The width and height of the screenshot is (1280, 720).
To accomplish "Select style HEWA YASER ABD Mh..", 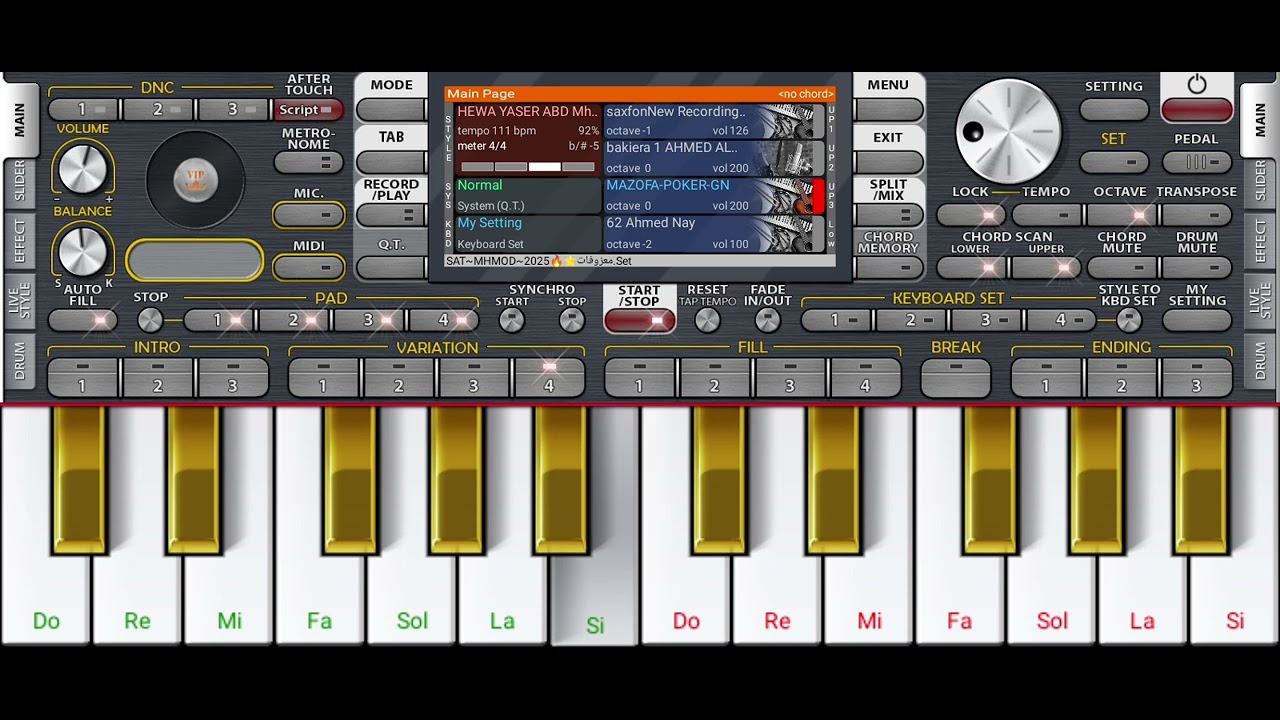I will point(528,139).
